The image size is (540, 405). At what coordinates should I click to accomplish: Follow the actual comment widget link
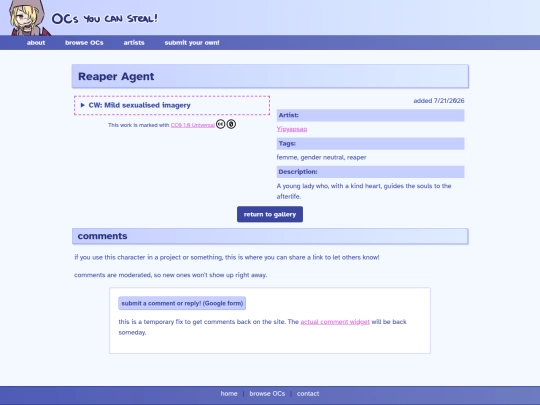[x=335, y=322]
